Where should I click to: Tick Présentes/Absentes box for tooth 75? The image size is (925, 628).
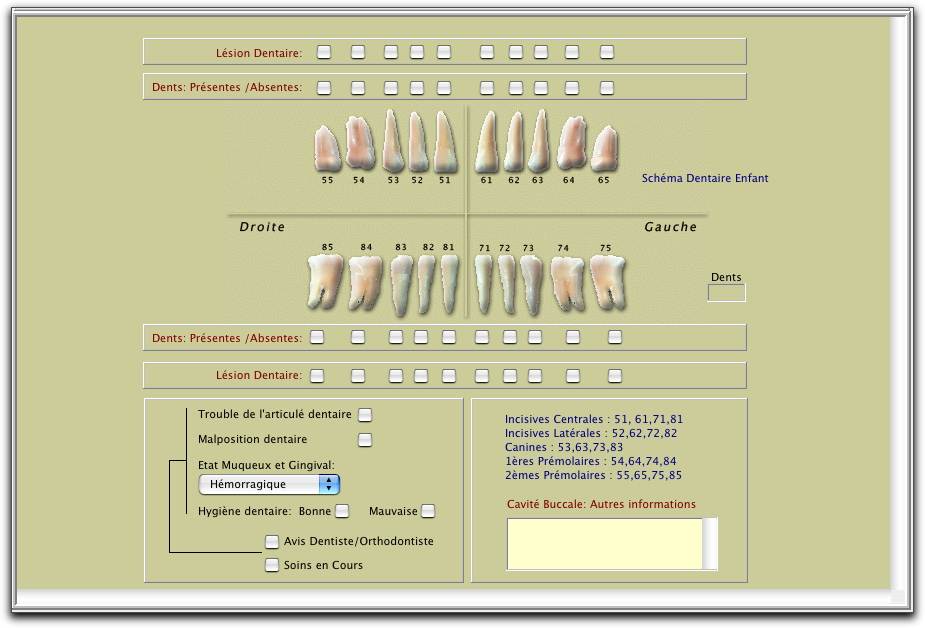point(615,337)
